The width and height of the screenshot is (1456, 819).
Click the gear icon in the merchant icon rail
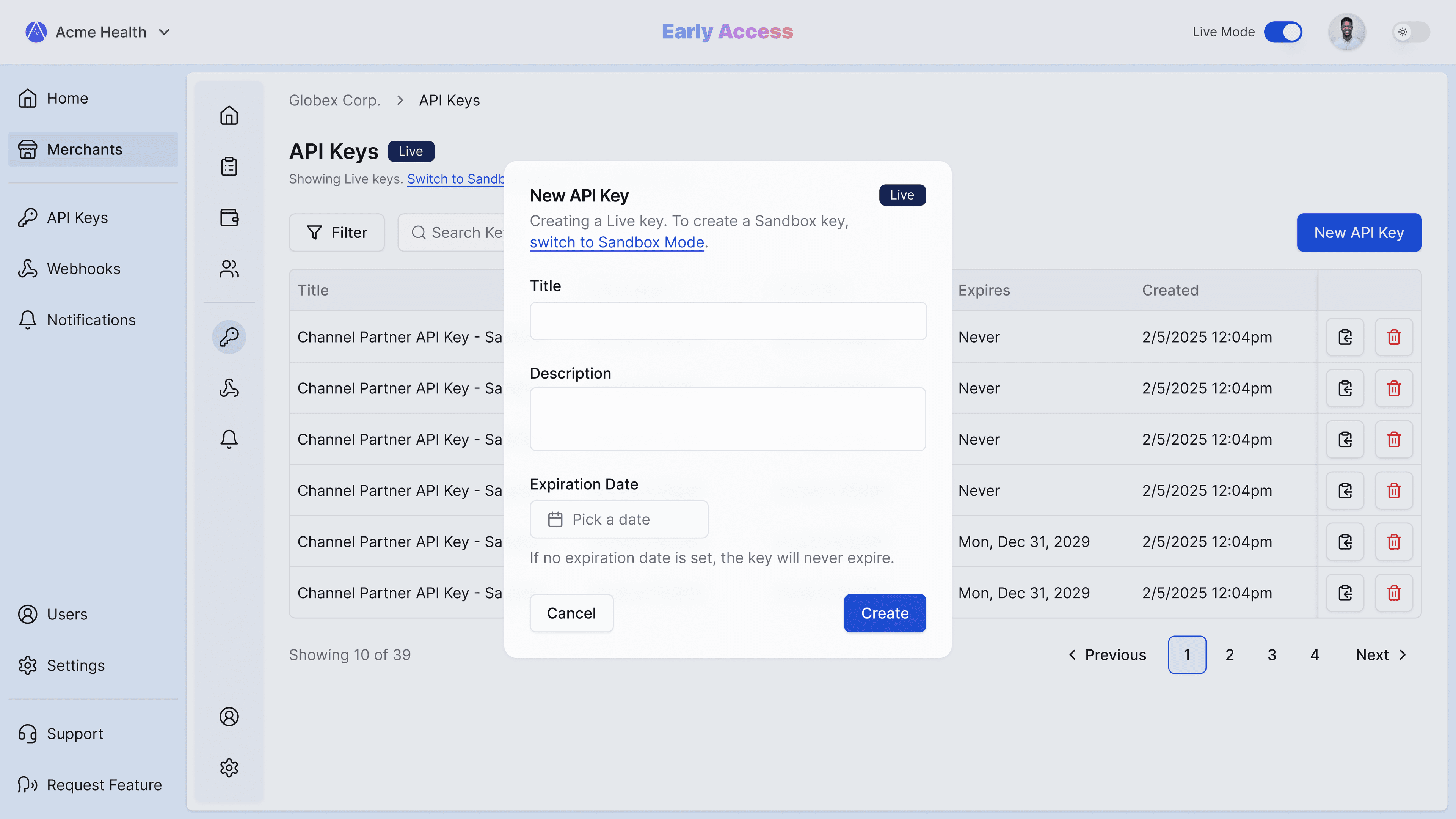(x=229, y=767)
